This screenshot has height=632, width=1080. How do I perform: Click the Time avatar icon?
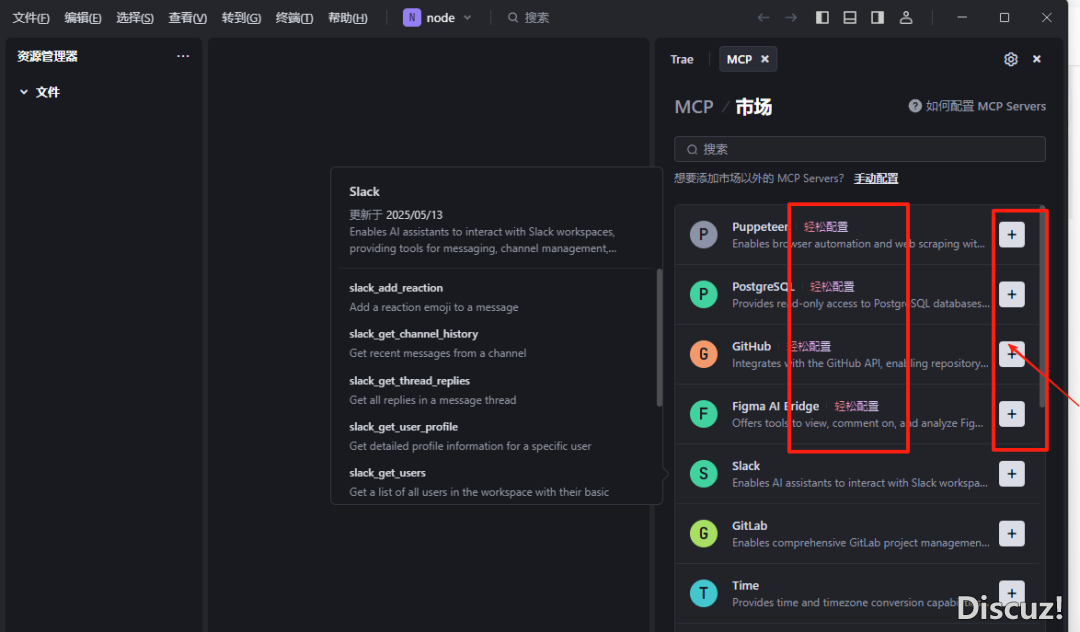point(703,593)
